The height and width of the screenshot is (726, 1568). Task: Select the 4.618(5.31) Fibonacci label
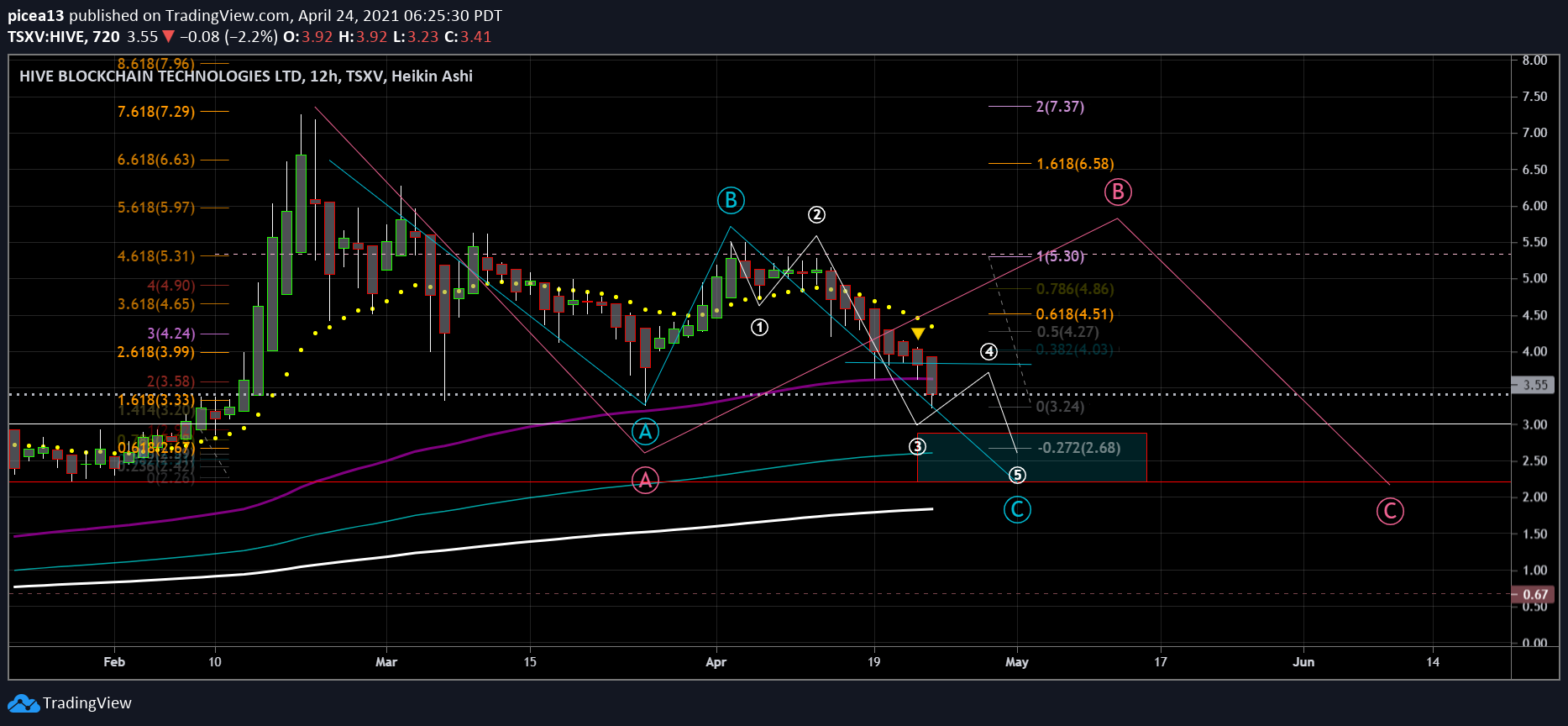click(156, 256)
